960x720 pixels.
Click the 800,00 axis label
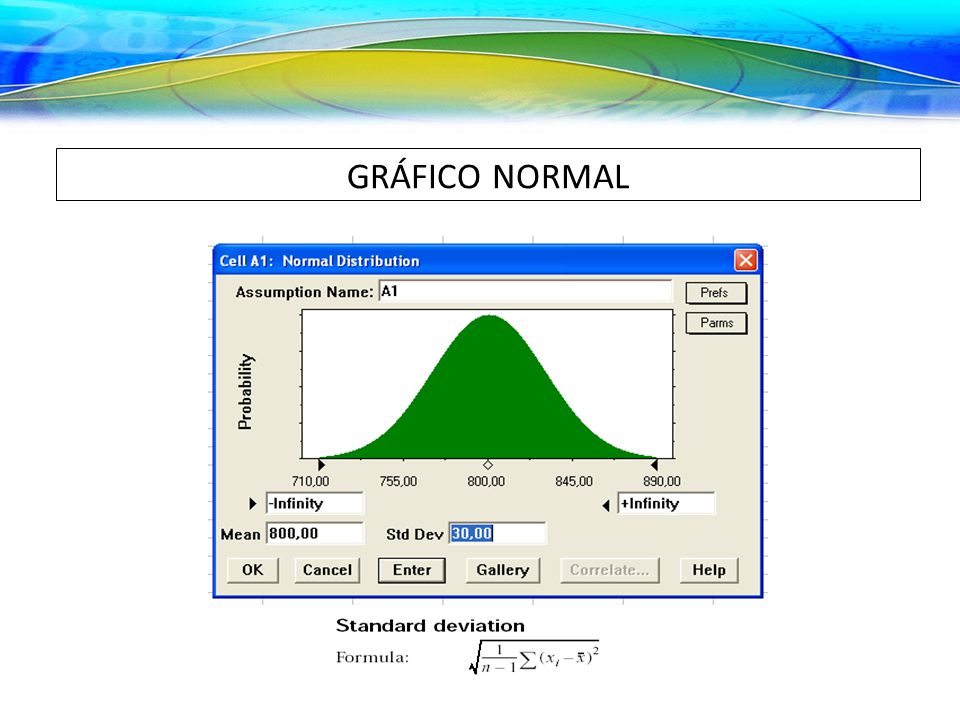[x=486, y=481]
